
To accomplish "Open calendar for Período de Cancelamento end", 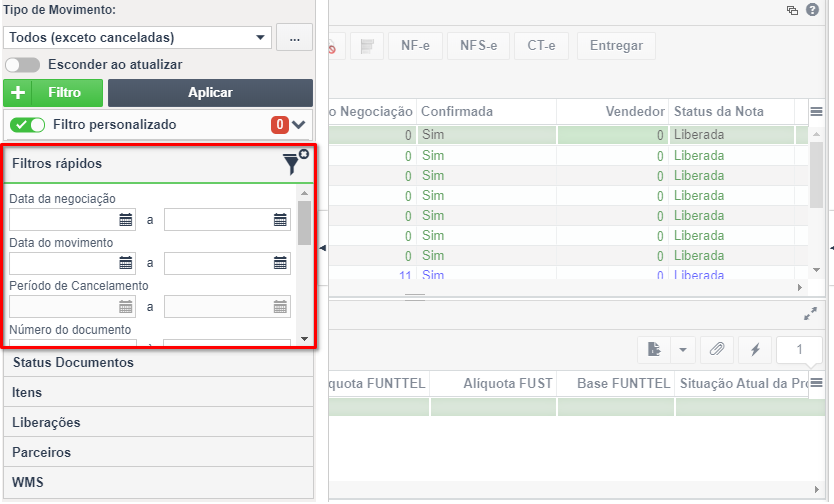I will click(280, 307).
